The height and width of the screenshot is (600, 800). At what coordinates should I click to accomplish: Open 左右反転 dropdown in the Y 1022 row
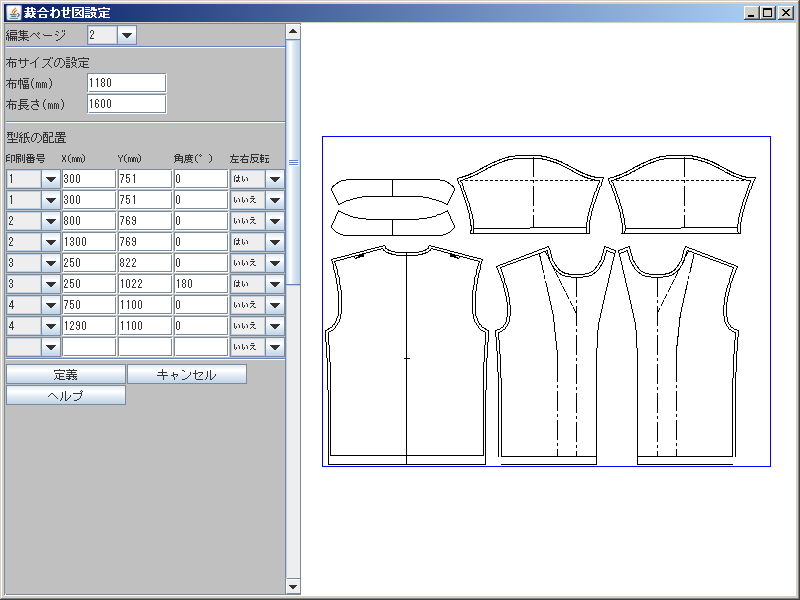point(275,284)
